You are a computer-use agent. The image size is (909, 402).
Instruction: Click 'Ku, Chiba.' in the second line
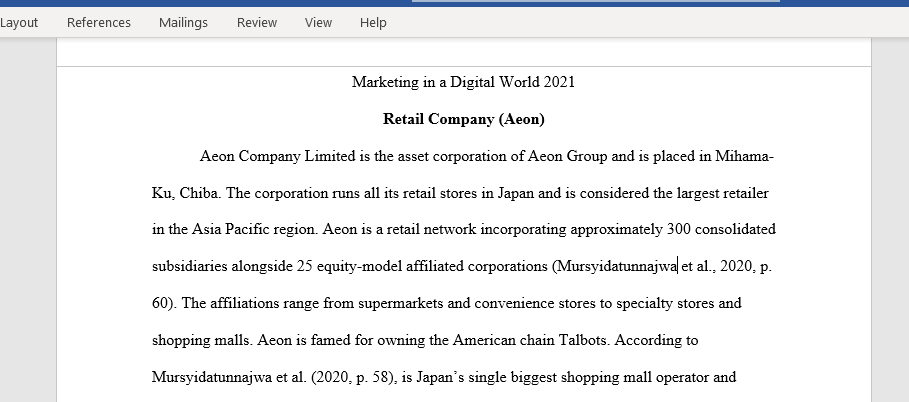186,193
